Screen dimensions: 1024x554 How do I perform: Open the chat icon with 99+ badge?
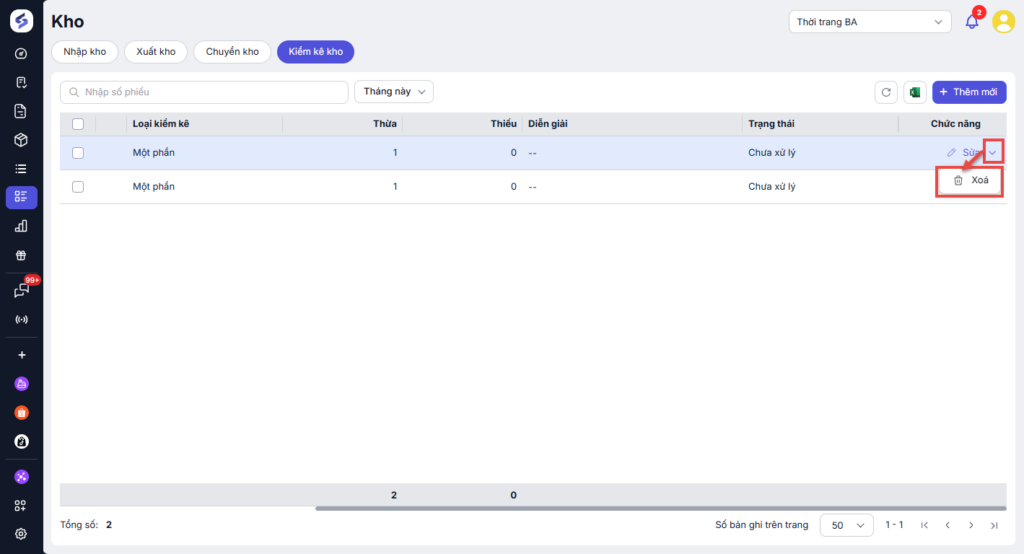coord(22,290)
